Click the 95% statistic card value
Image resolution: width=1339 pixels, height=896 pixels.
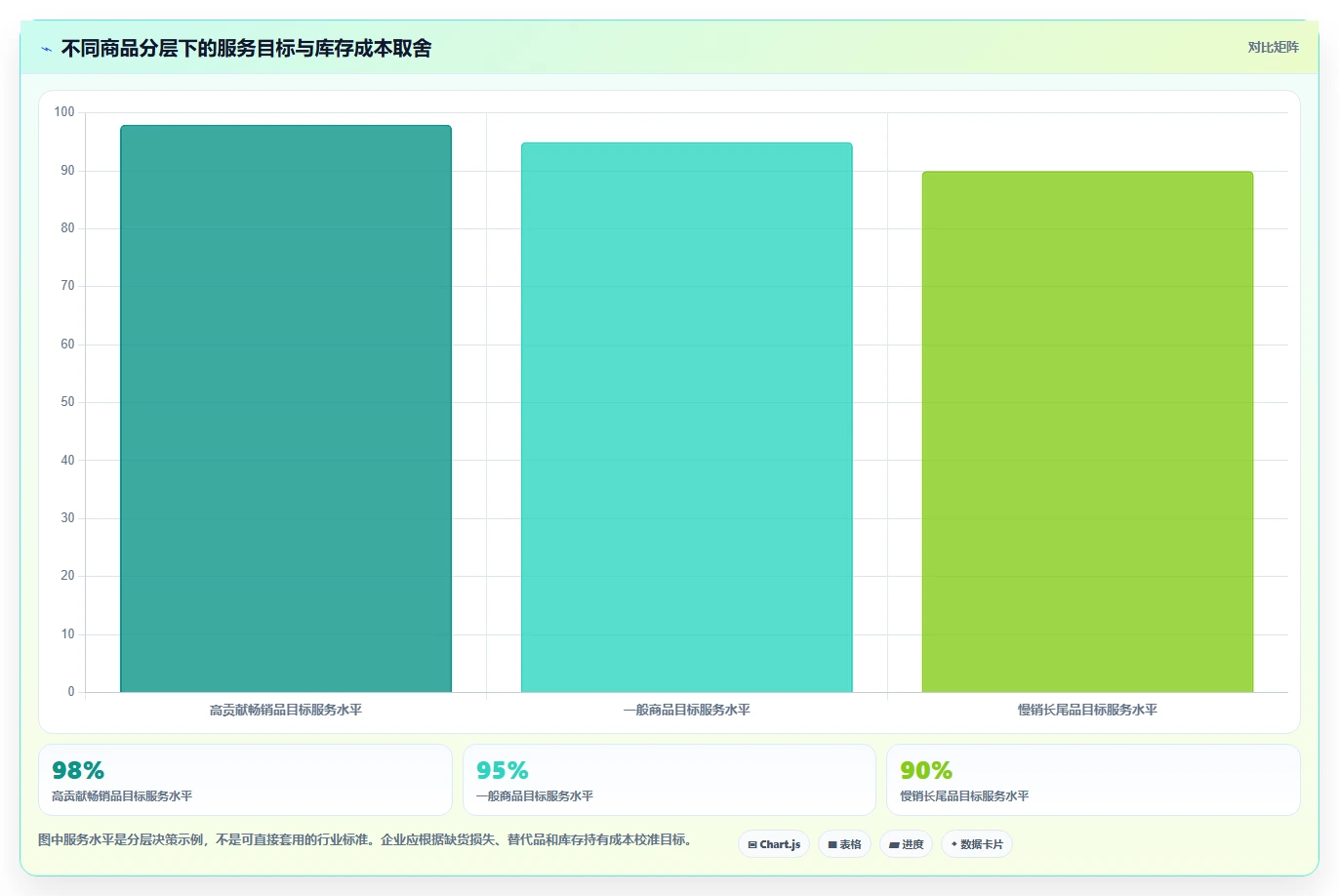point(503,770)
